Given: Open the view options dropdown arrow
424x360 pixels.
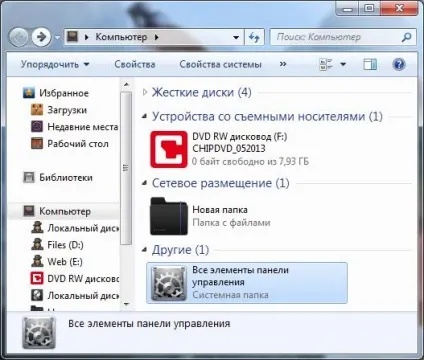Looking at the screenshot, I should pos(343,64).
